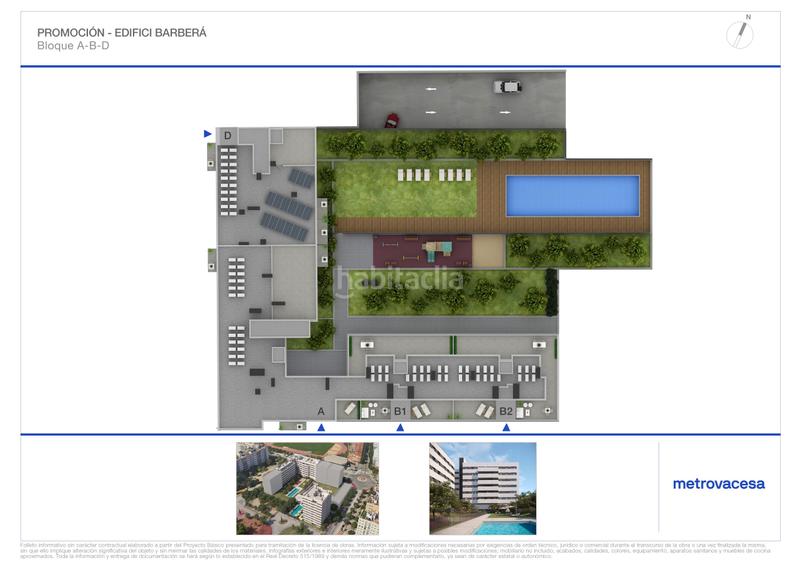
Task: Select the B1 block label
Action: point(400,411)
